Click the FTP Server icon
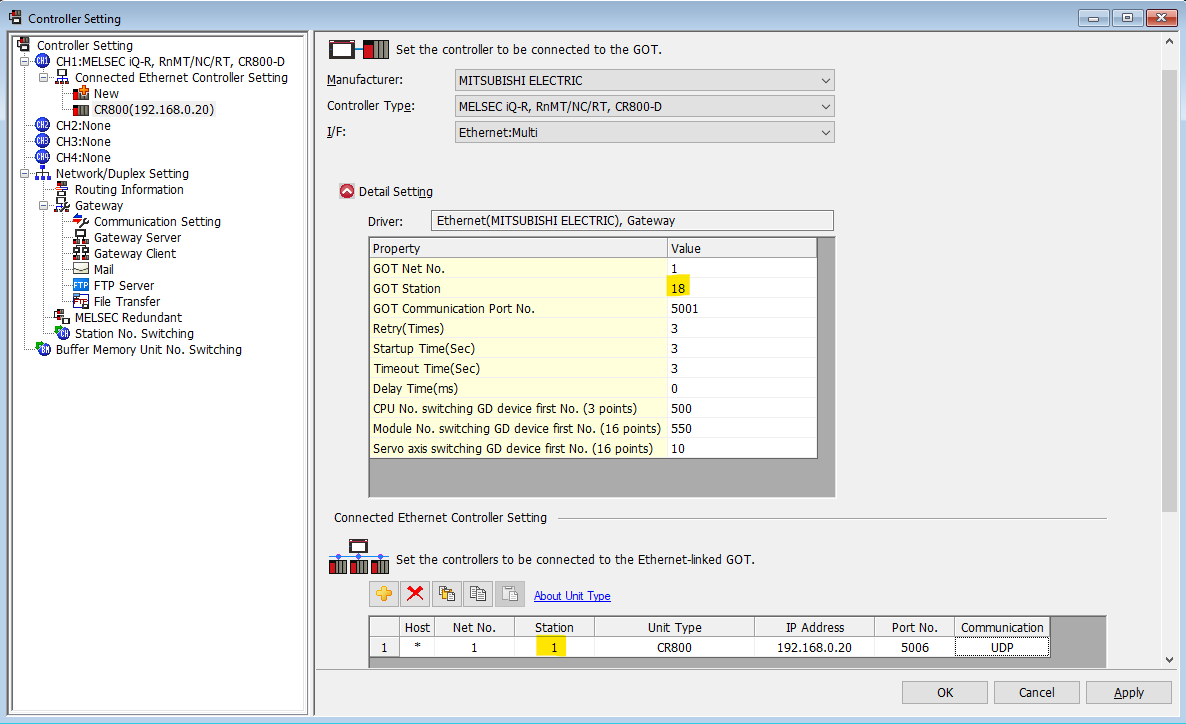 point(81,285)
